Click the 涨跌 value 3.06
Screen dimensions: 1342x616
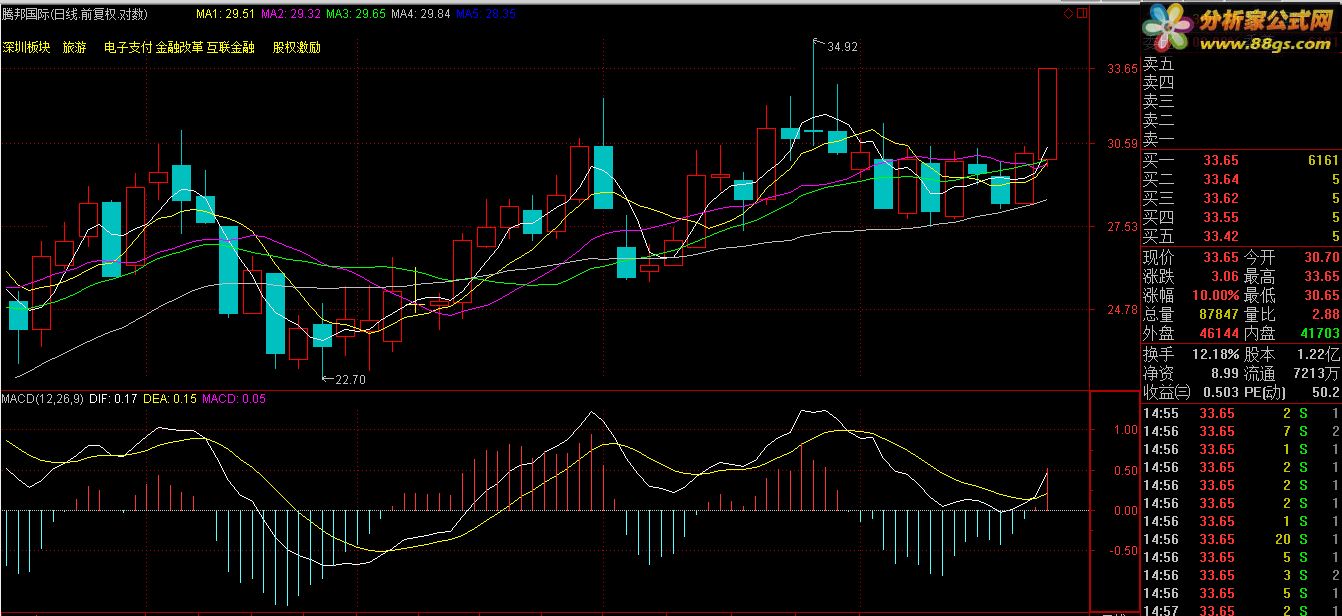click(1225, 278)
